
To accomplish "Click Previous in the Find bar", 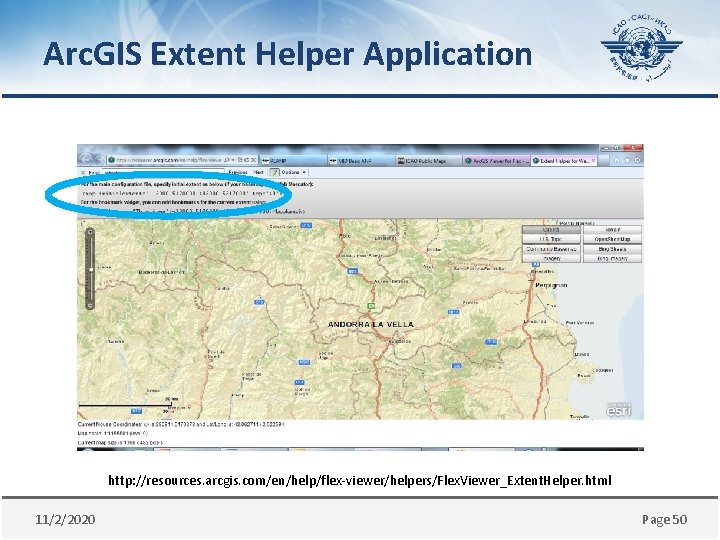I will [x=238, y=173].
